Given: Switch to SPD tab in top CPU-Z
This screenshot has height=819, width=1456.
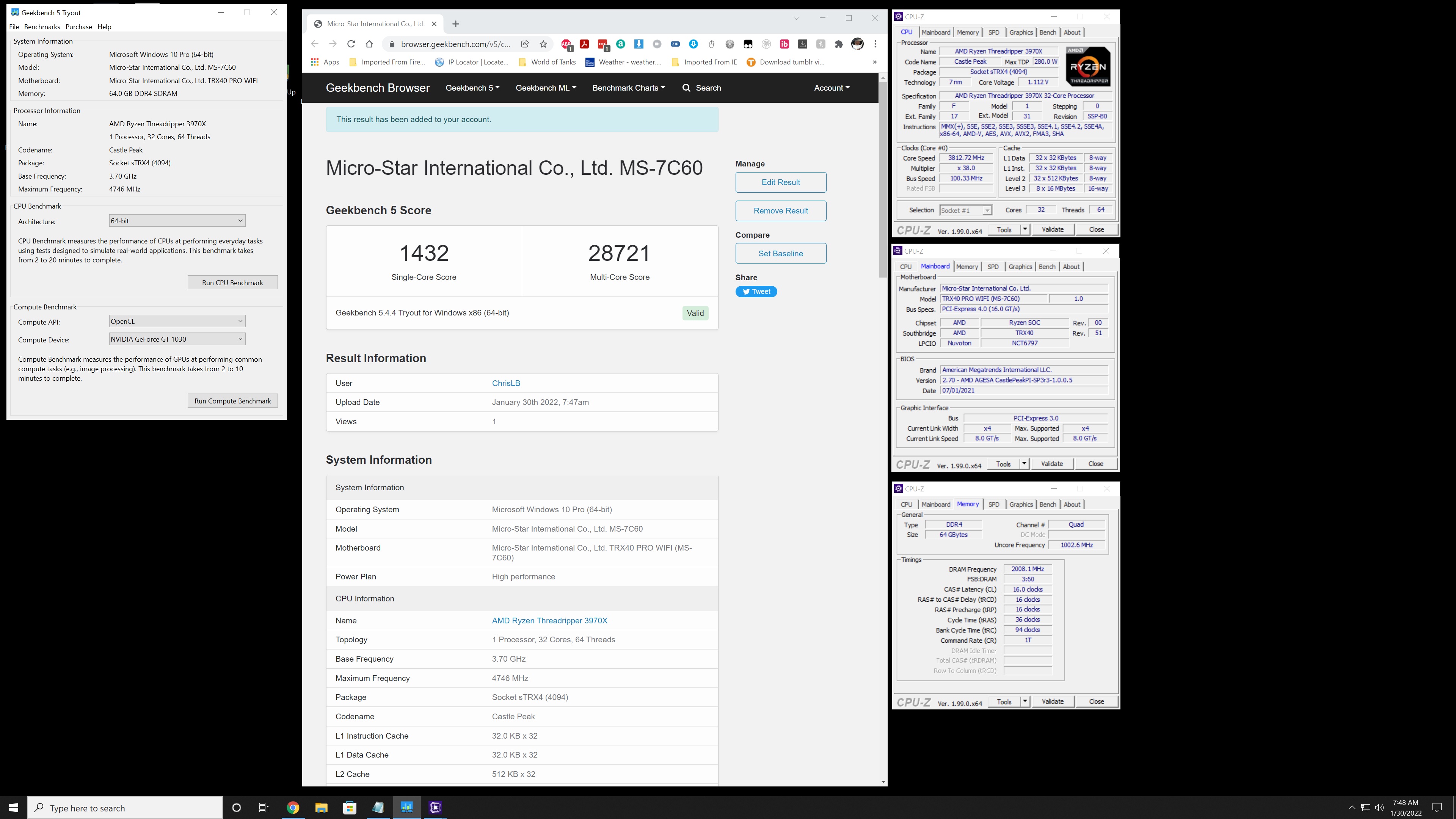Looking at the screenshot, I should [994, 32].
